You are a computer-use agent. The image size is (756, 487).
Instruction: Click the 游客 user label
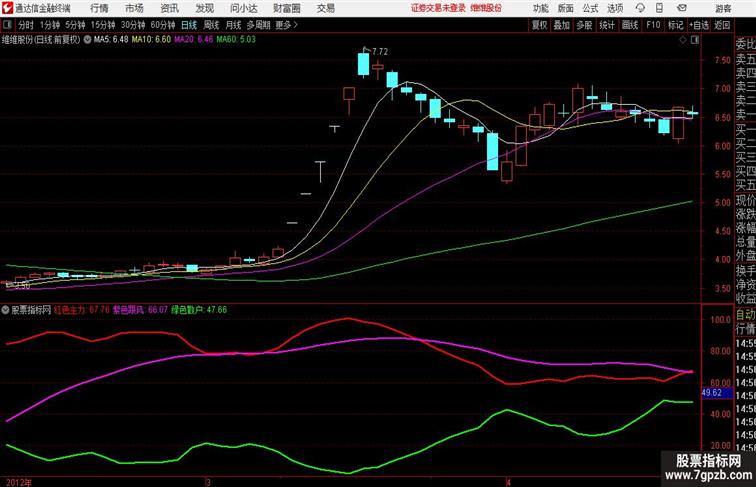[x=723, y=9]
